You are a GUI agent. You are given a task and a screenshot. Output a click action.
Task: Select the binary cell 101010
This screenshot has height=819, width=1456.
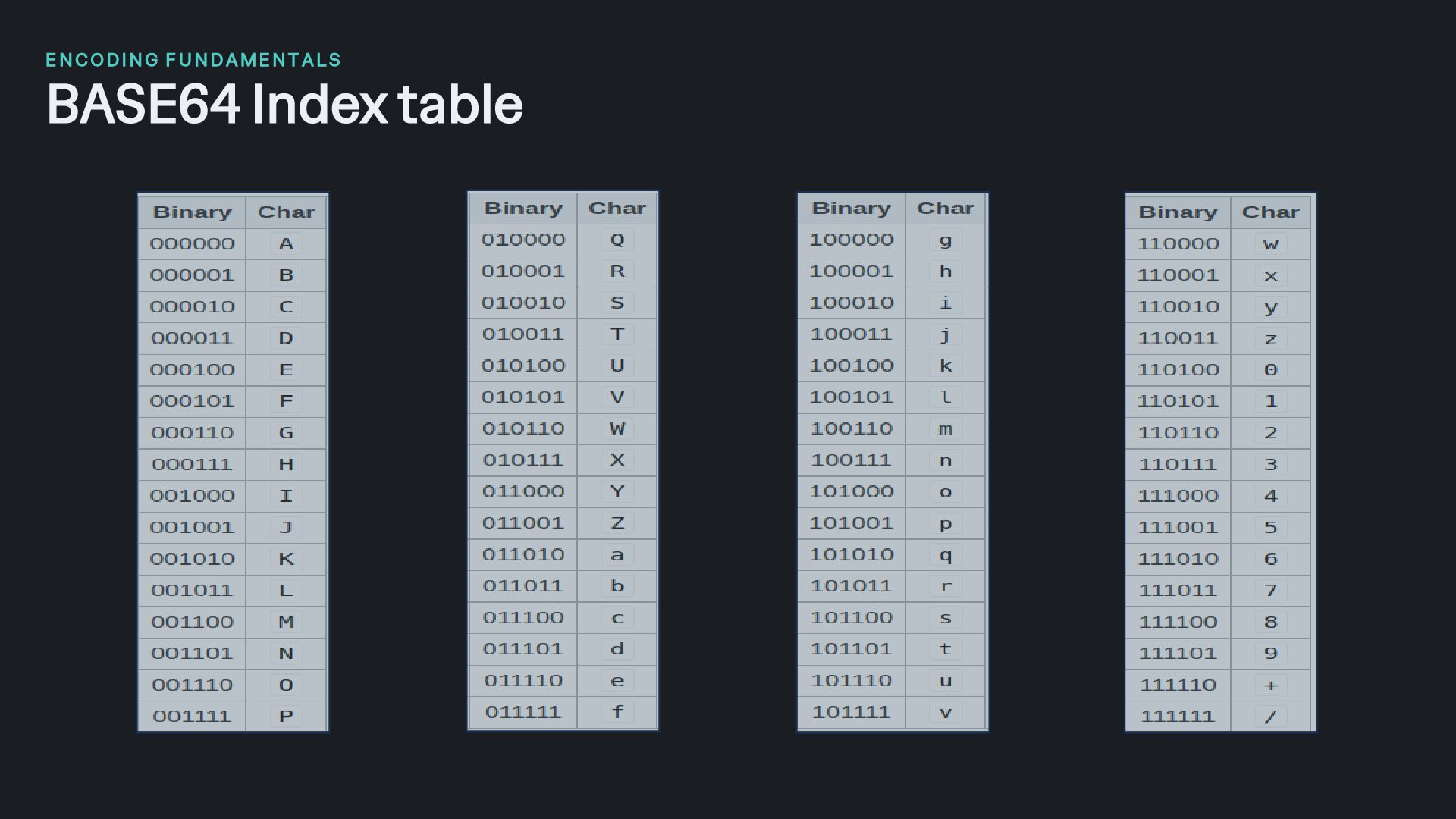852,554
